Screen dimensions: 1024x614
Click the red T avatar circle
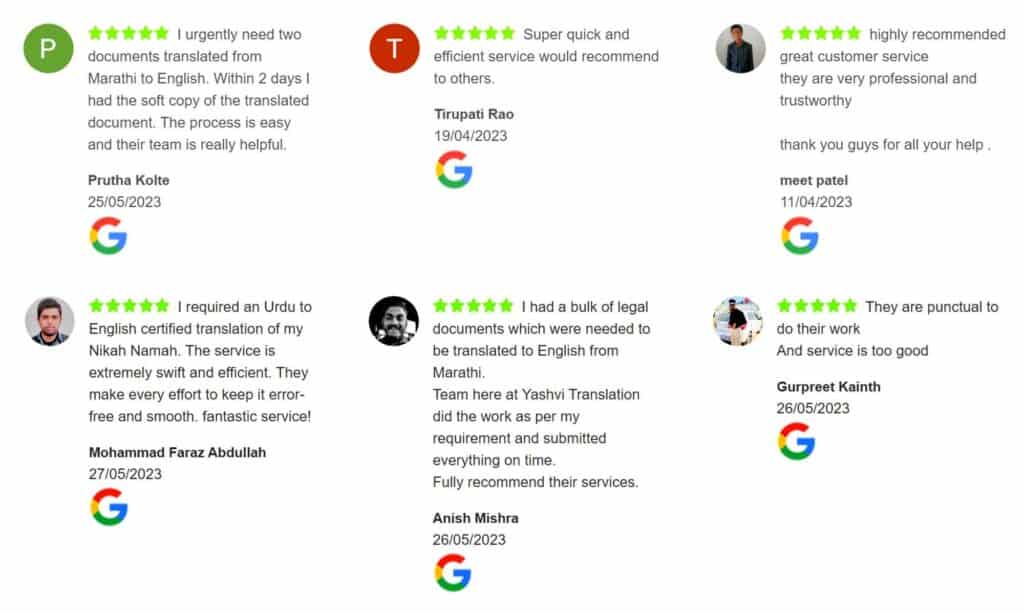pyautogui.click(x=394, y=49)
